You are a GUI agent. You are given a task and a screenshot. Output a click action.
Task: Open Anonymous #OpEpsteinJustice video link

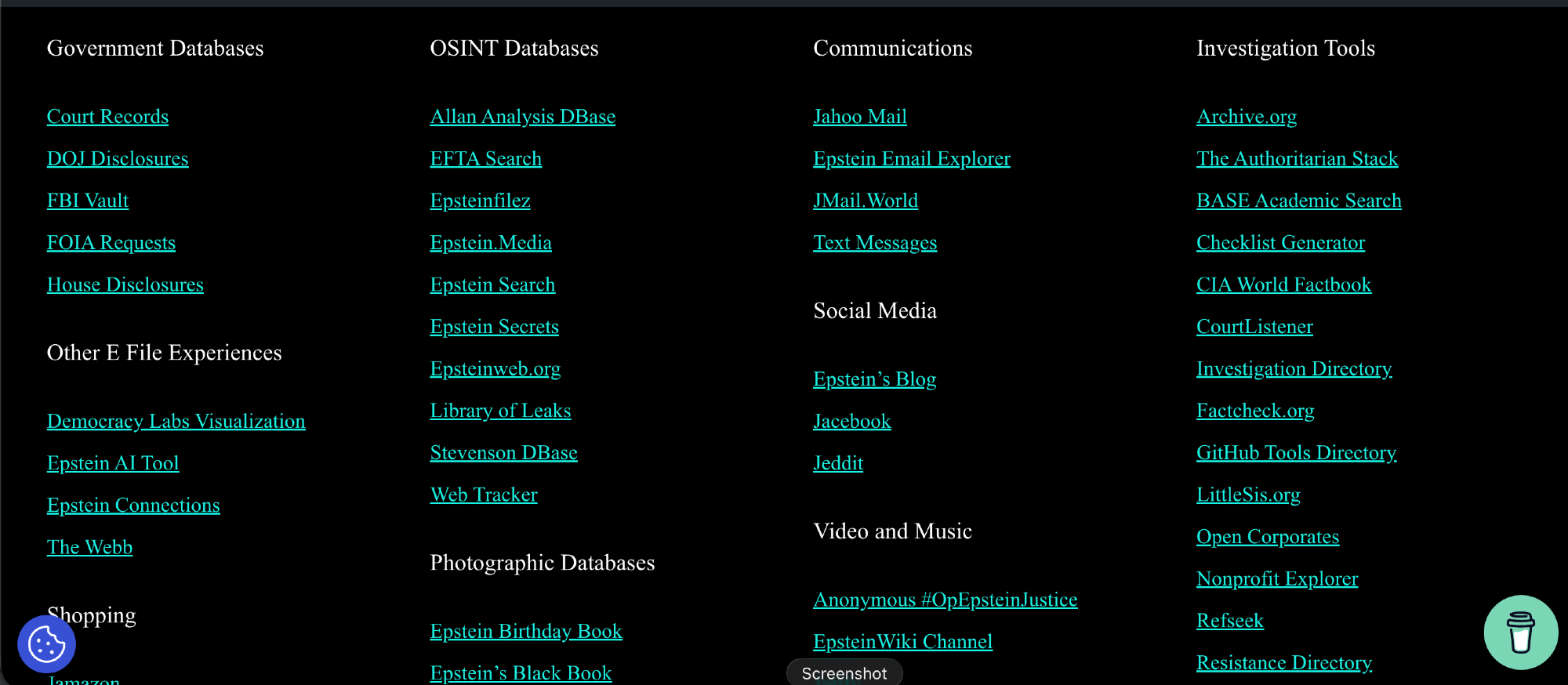click(x=945, y=600)
